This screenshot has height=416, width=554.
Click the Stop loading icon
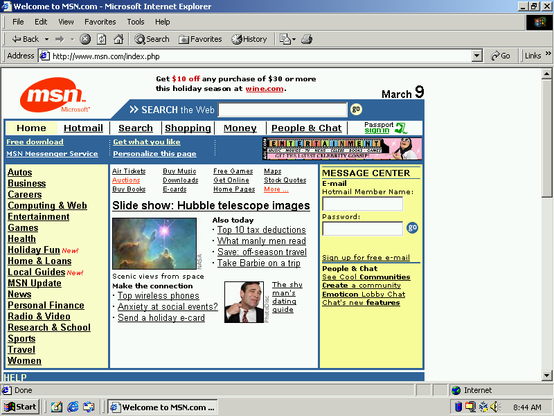(85, 39)
